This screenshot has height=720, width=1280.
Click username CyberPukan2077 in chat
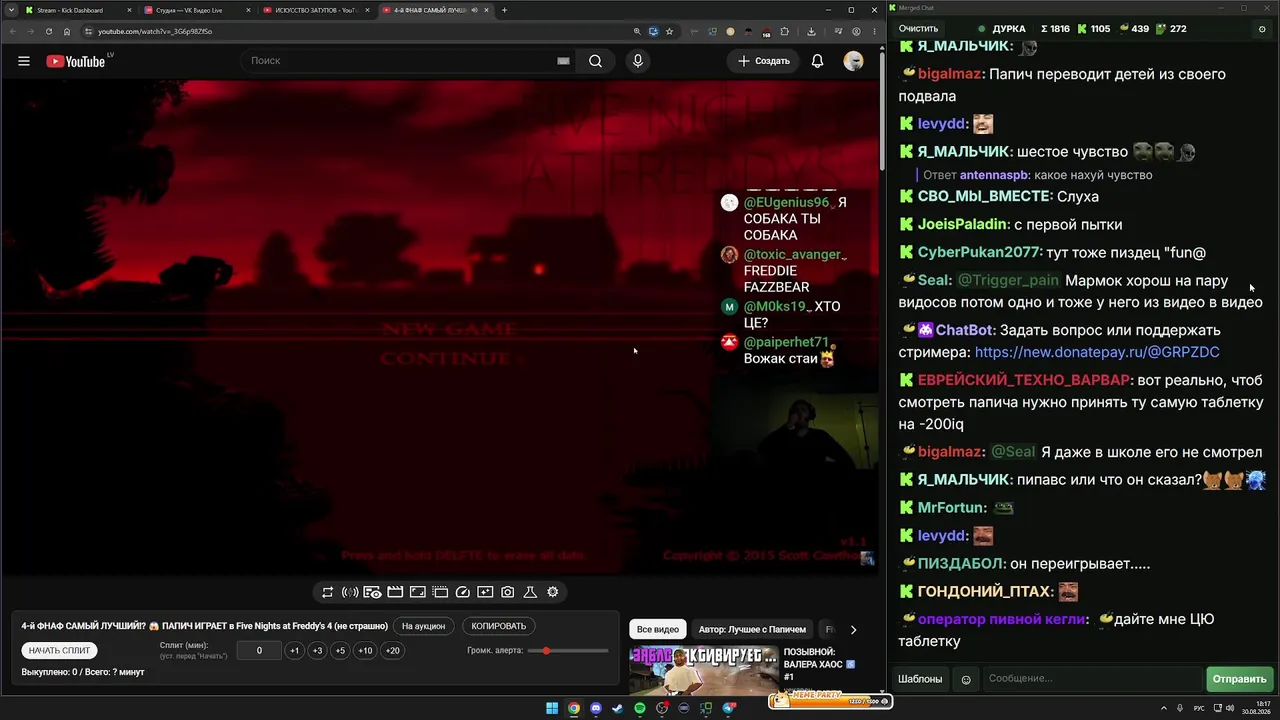978,253
